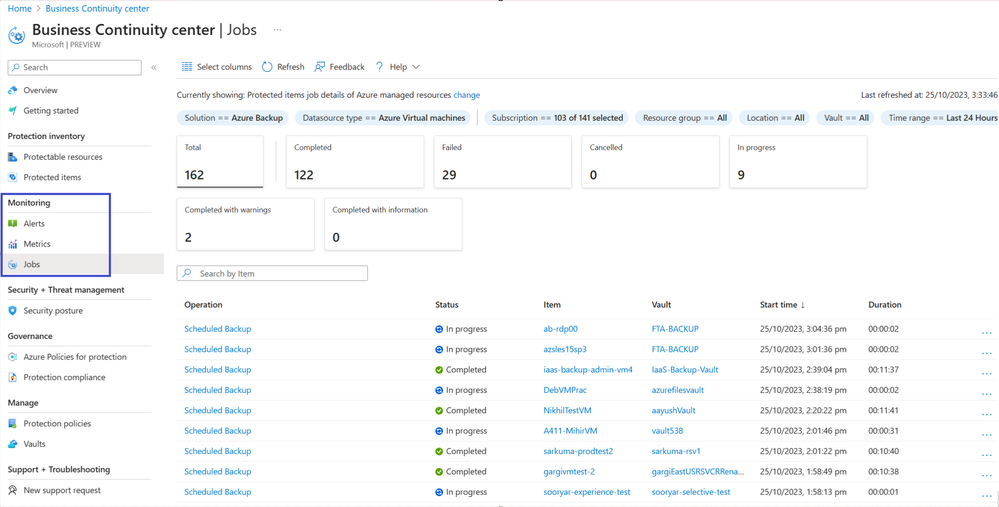
Task: Select the Failed 29 summary card
Action: point(503,162)
